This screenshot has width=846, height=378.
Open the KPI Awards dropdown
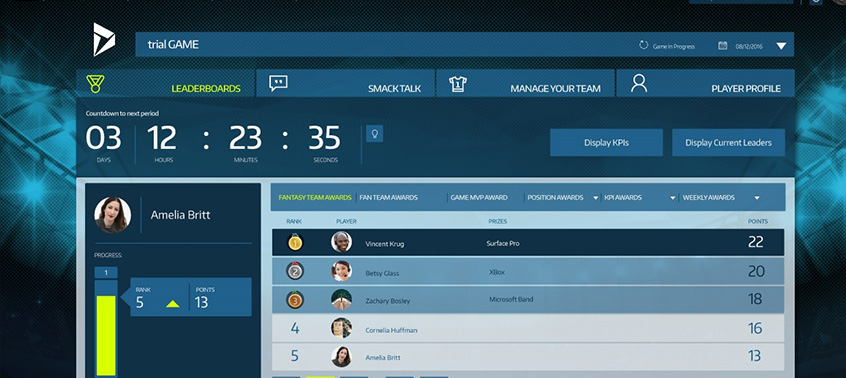point(673,198)
